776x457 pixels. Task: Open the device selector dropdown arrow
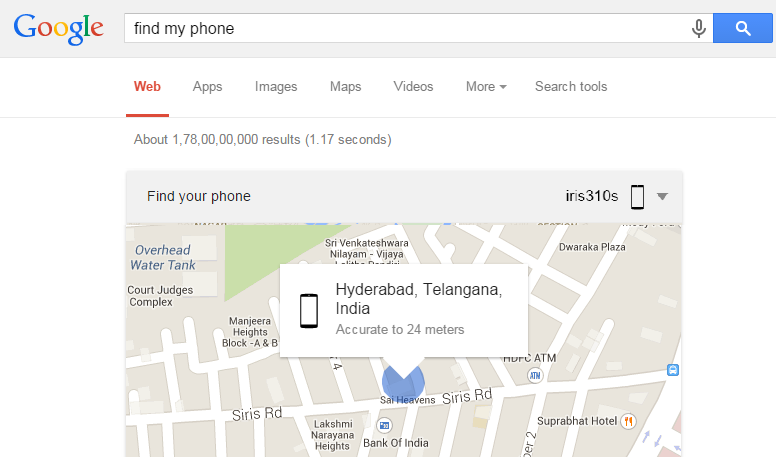(662, 197)
